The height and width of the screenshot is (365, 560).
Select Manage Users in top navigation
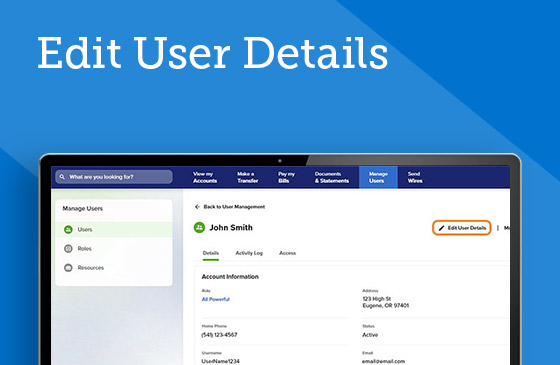pyautogui.click(x=378, y=177)
